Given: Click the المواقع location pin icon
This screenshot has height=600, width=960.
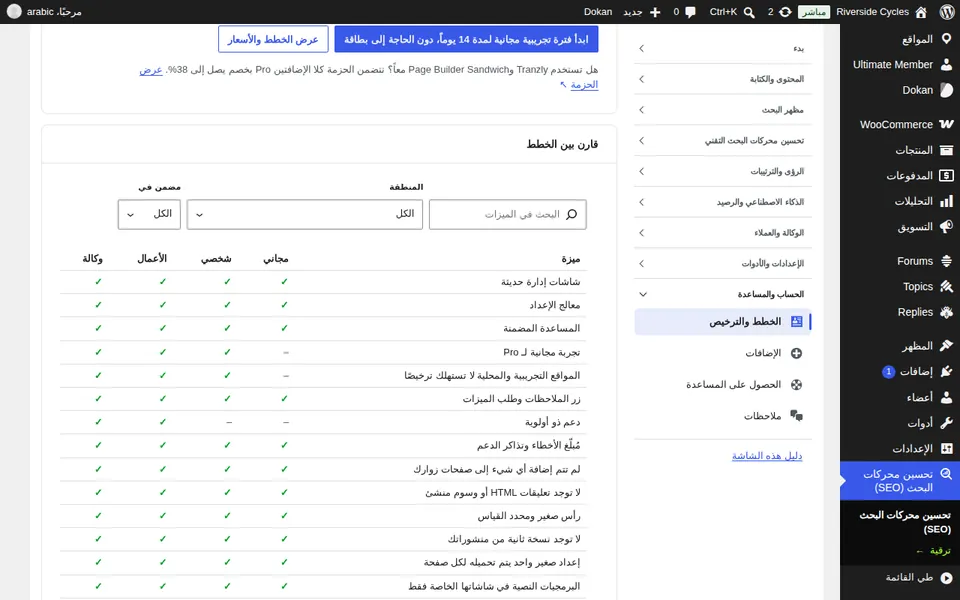Looking at the screenshot, I should point(946,39).
